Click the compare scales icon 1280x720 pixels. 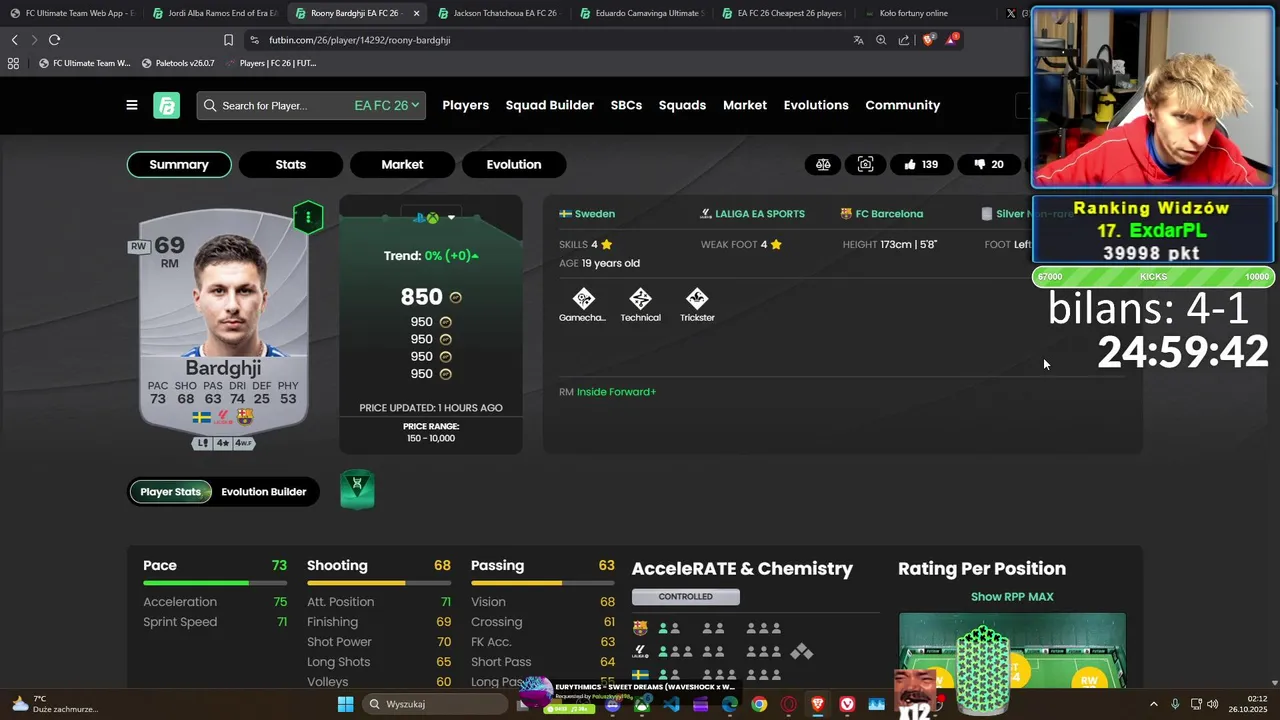823,164
